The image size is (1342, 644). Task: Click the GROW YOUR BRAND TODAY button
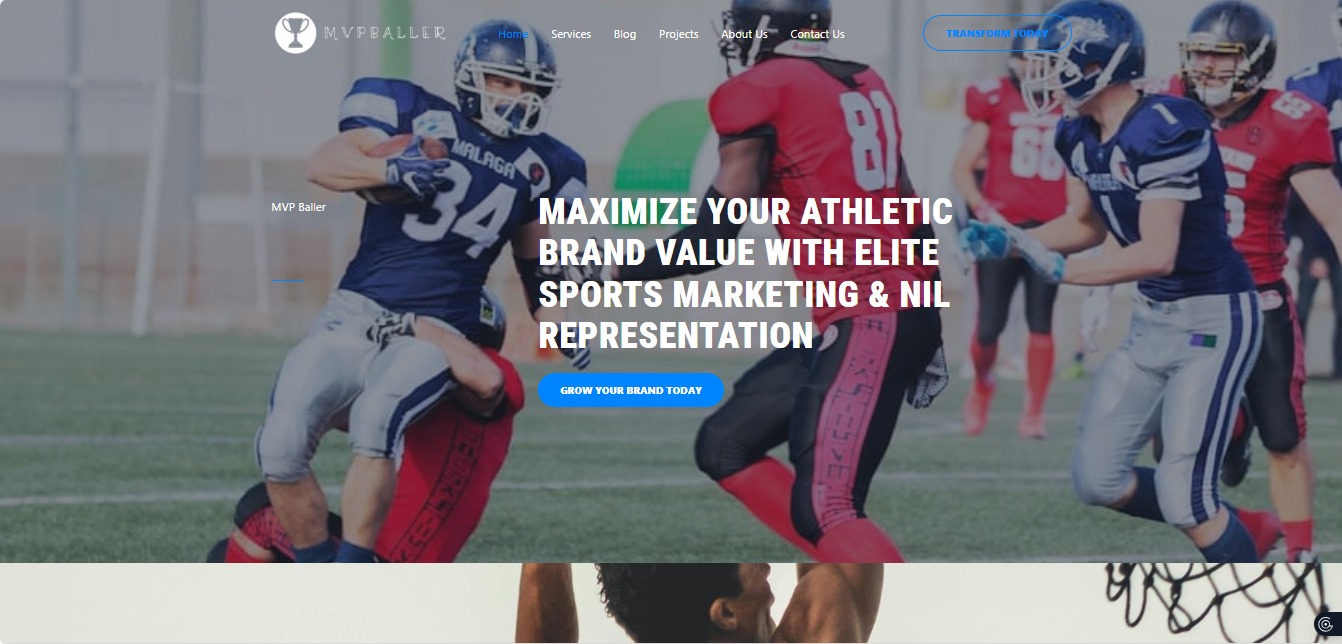pyautogui.click(x=631, y=390)
